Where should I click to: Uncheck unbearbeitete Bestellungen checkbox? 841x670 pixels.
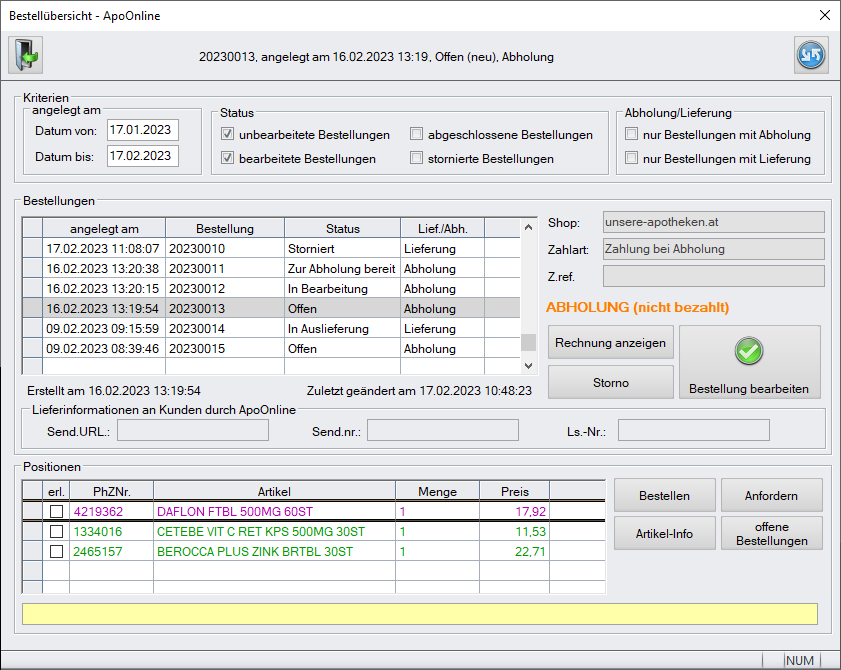coord(228,135)
